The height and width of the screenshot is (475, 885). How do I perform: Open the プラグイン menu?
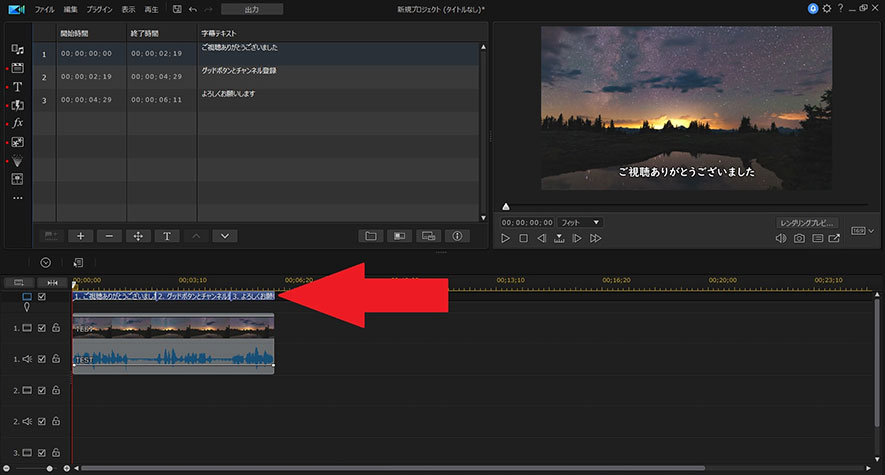(x=100, y=9)
